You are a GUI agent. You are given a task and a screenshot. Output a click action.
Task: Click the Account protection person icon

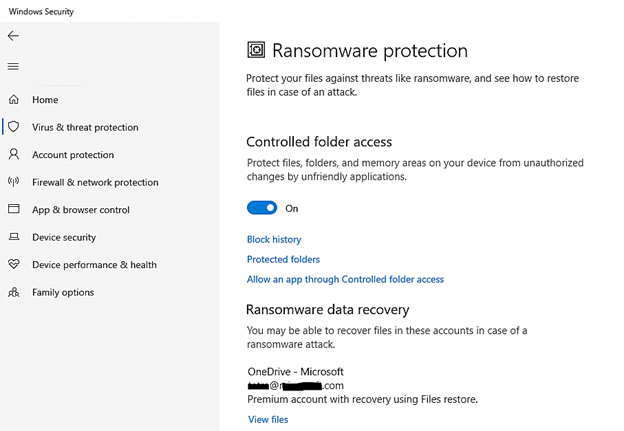point(14,155)
